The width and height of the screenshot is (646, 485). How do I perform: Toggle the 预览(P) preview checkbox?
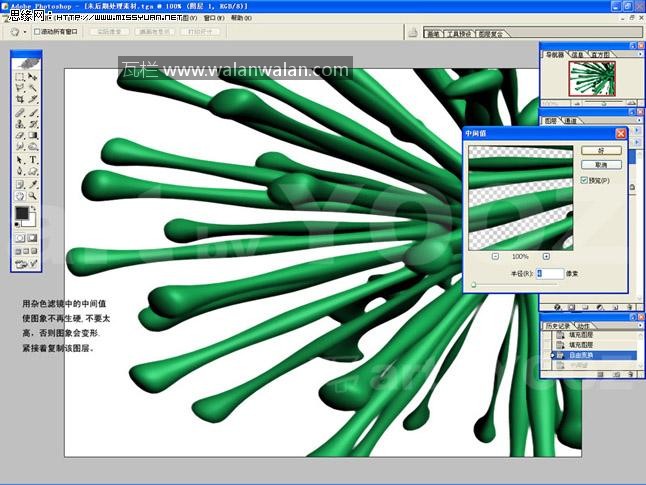tap(585, 180)
